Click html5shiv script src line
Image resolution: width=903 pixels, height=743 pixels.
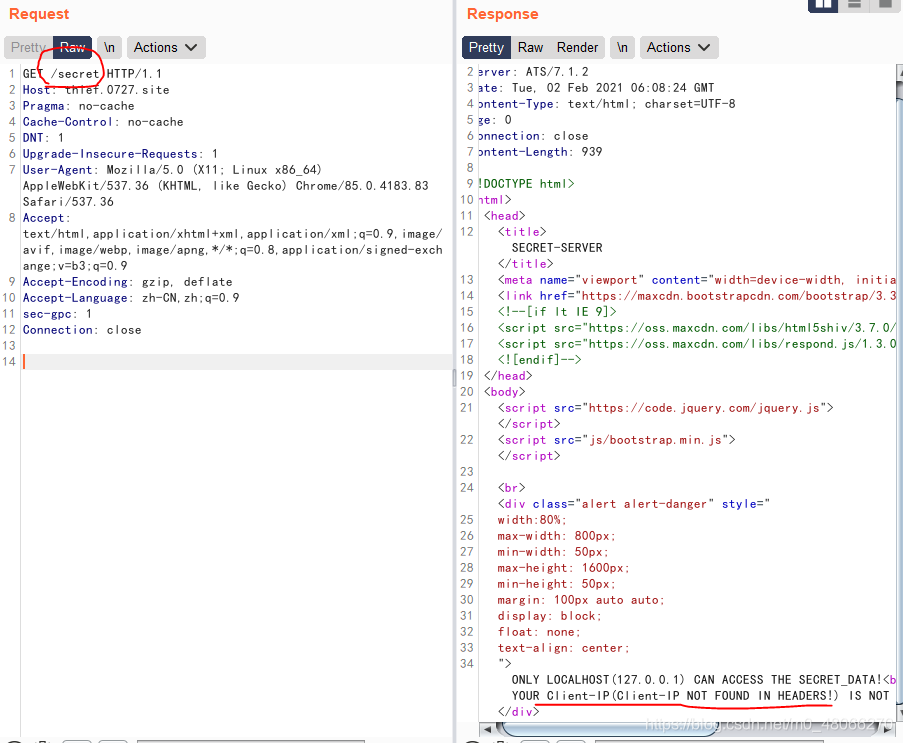click(x=697, y=328)
